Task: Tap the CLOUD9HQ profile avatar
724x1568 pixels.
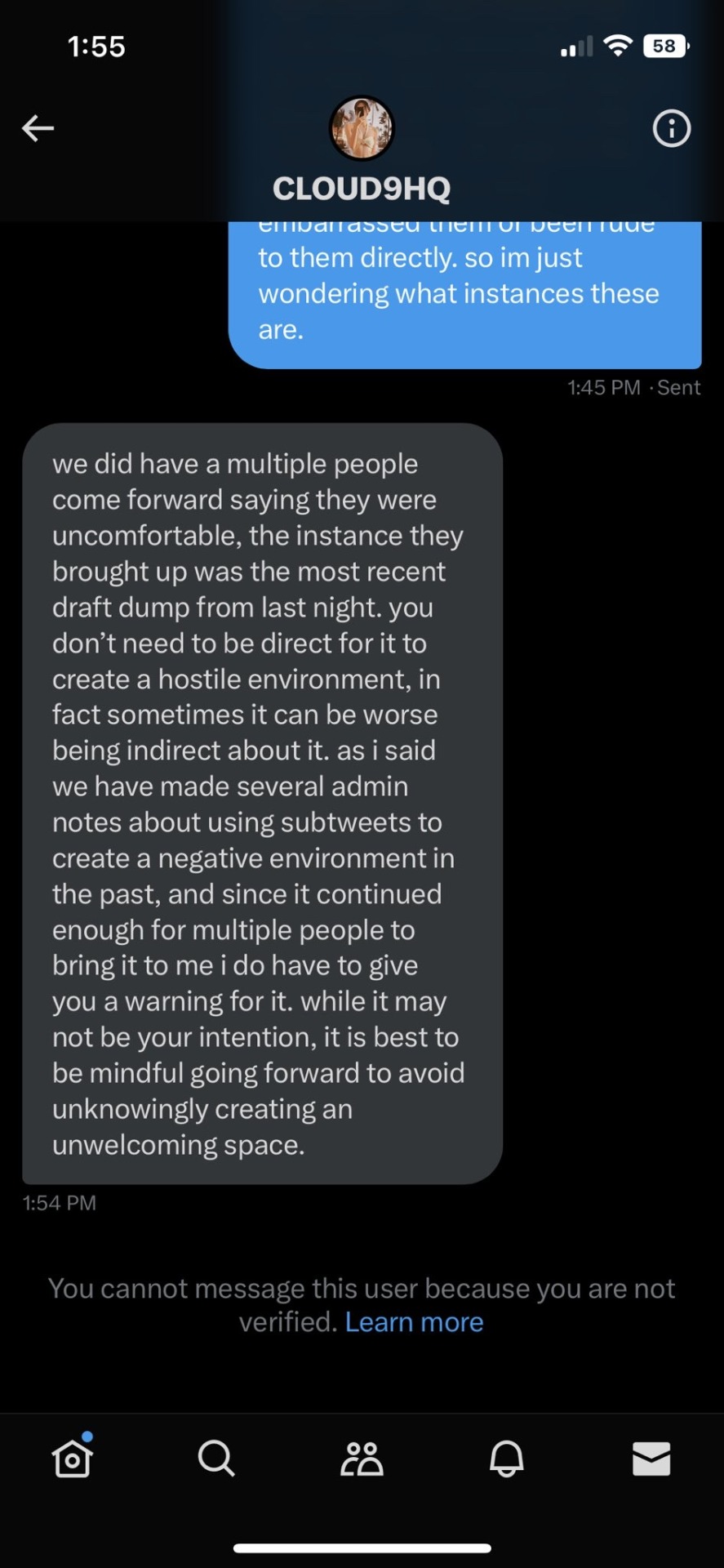Action: (362, 128)
